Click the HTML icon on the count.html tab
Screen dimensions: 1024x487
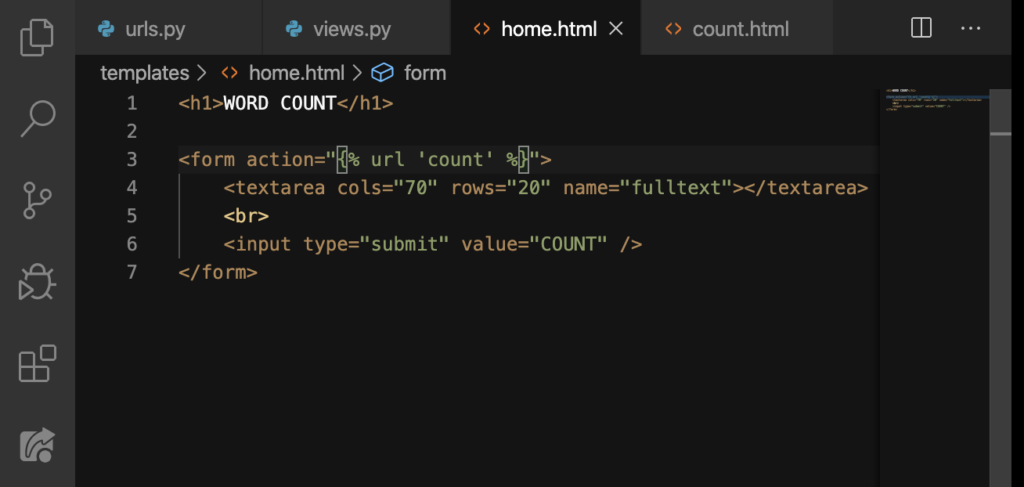coord(673,29)
